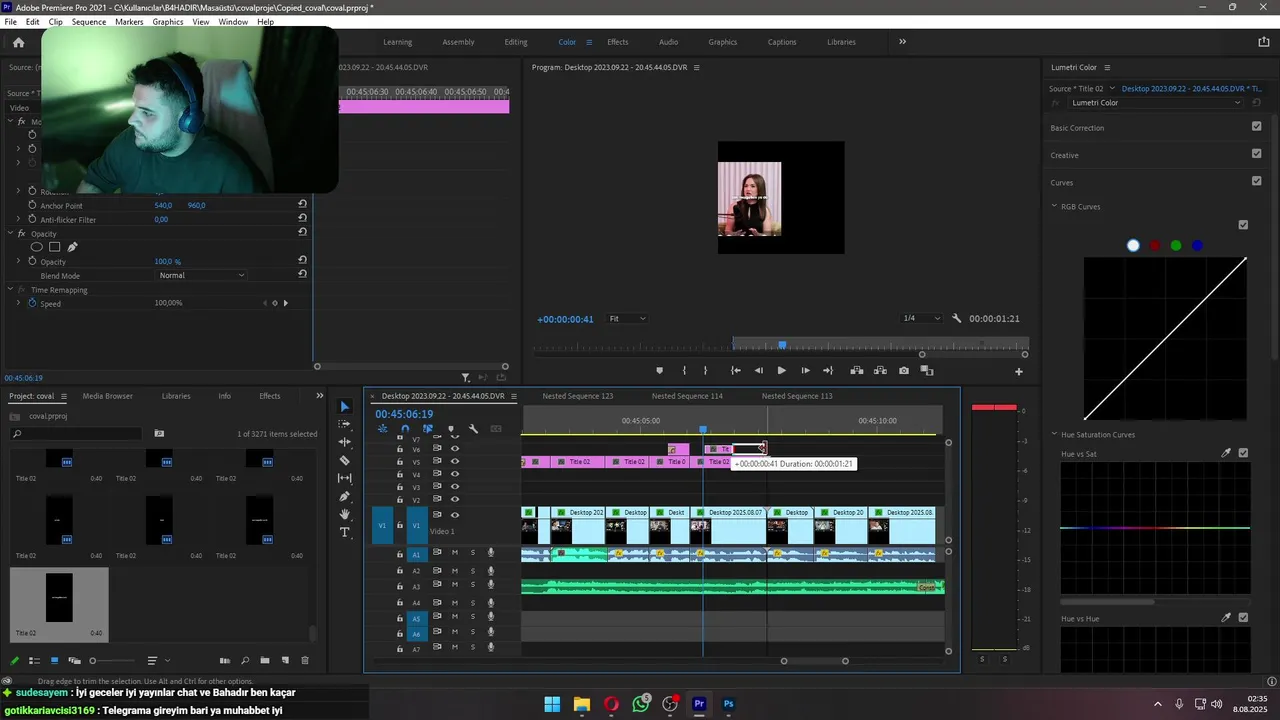Viewport: 1280px width, 720px height.
Task: Toggle Basic Correction checkbox in Lumetri
Action: [x=1256, y=127]
